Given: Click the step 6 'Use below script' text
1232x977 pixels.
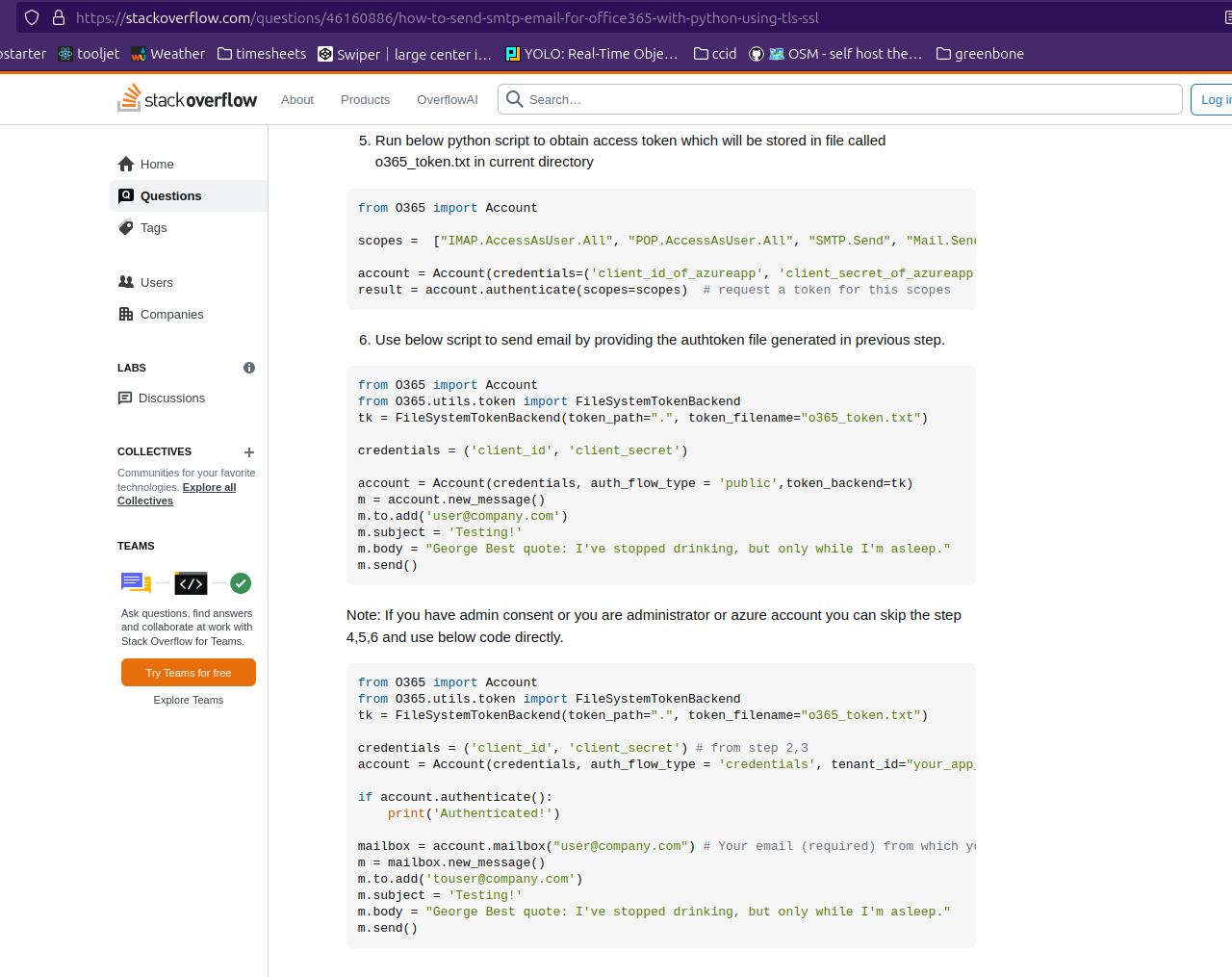Looking at the screenshot, I should [x=660, y=340].
